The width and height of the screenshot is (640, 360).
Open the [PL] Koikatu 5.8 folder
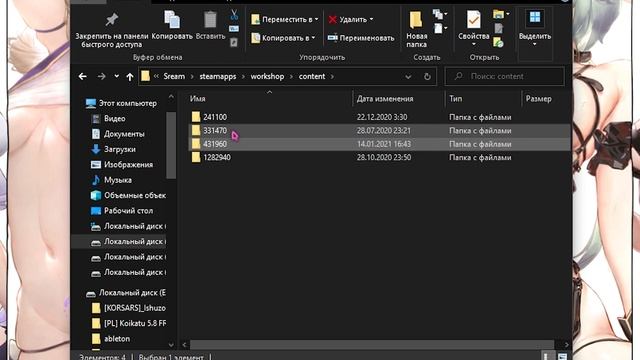click(129, 323)
